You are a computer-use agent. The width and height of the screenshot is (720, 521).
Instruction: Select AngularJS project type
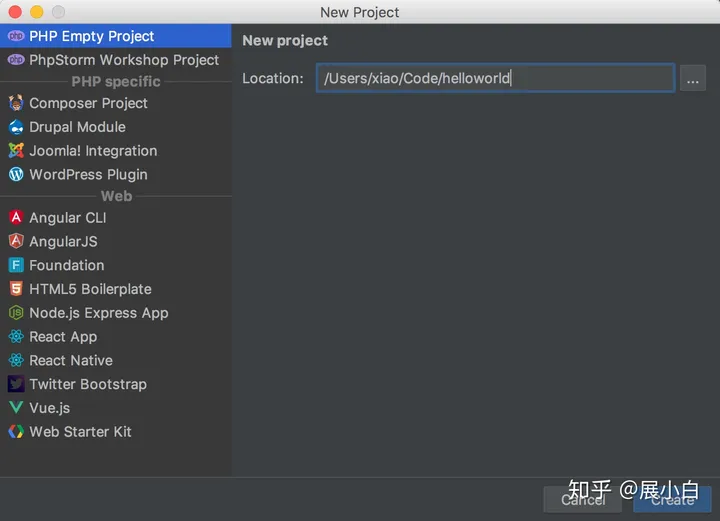pyautogui.click(x=63, y=241)
